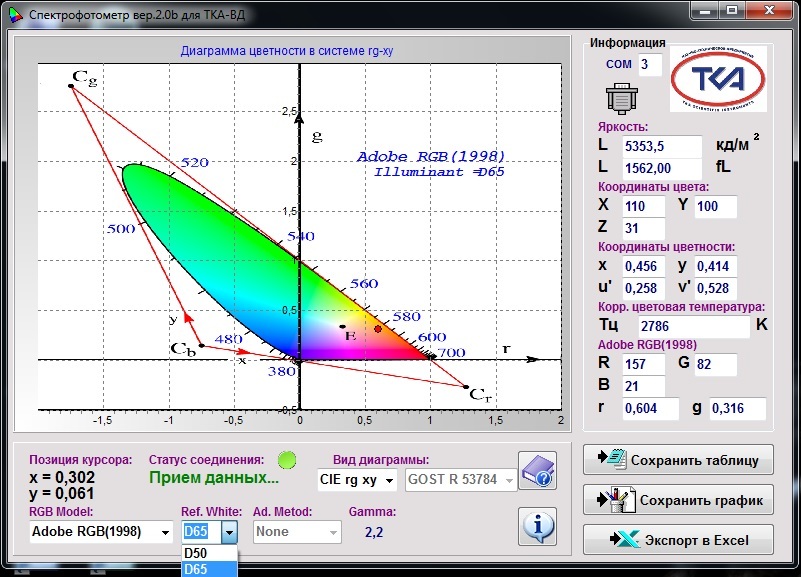Click the green connection status indicator

[x=287, y=460]
